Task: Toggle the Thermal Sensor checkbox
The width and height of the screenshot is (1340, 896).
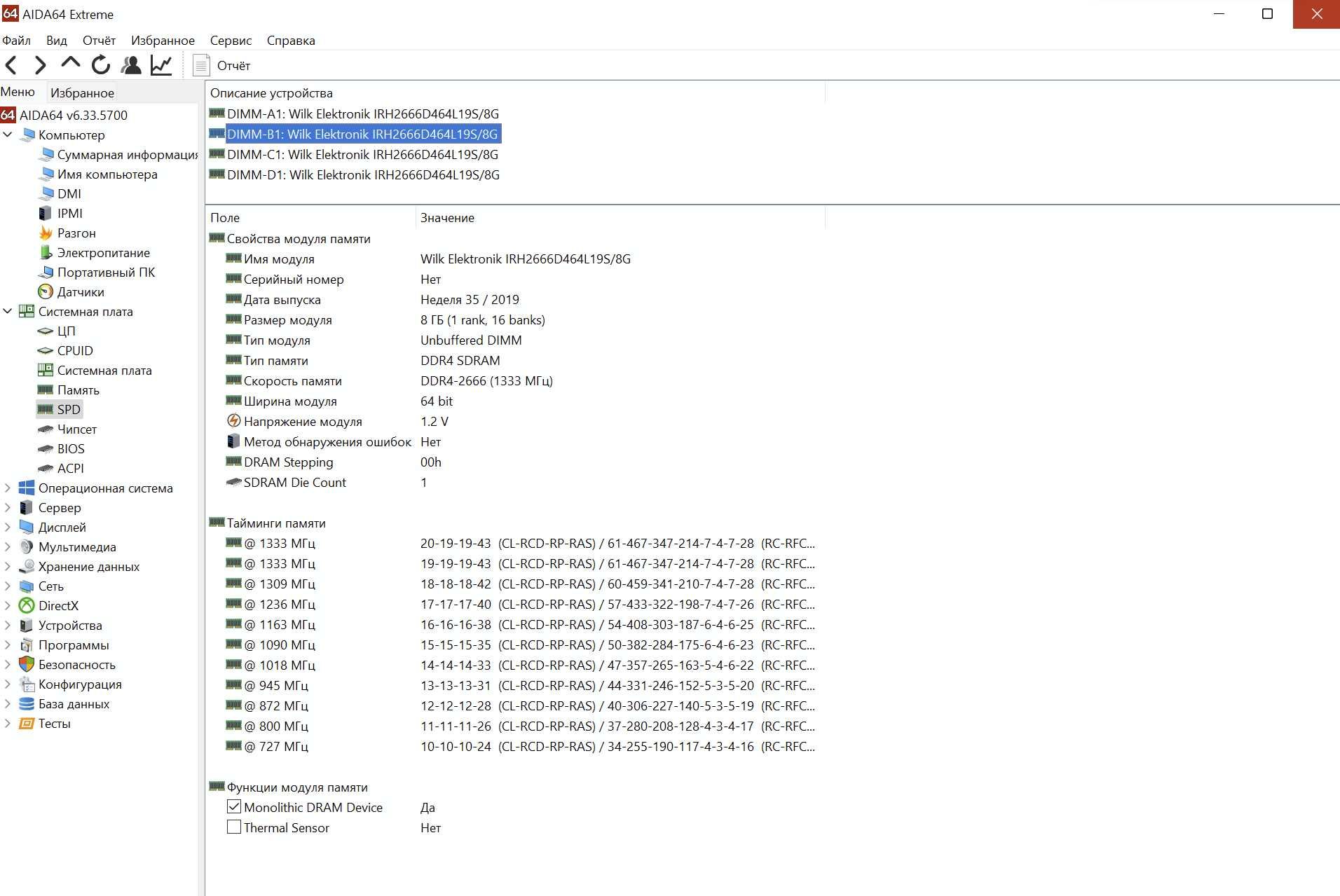Action: click(234, 827)
